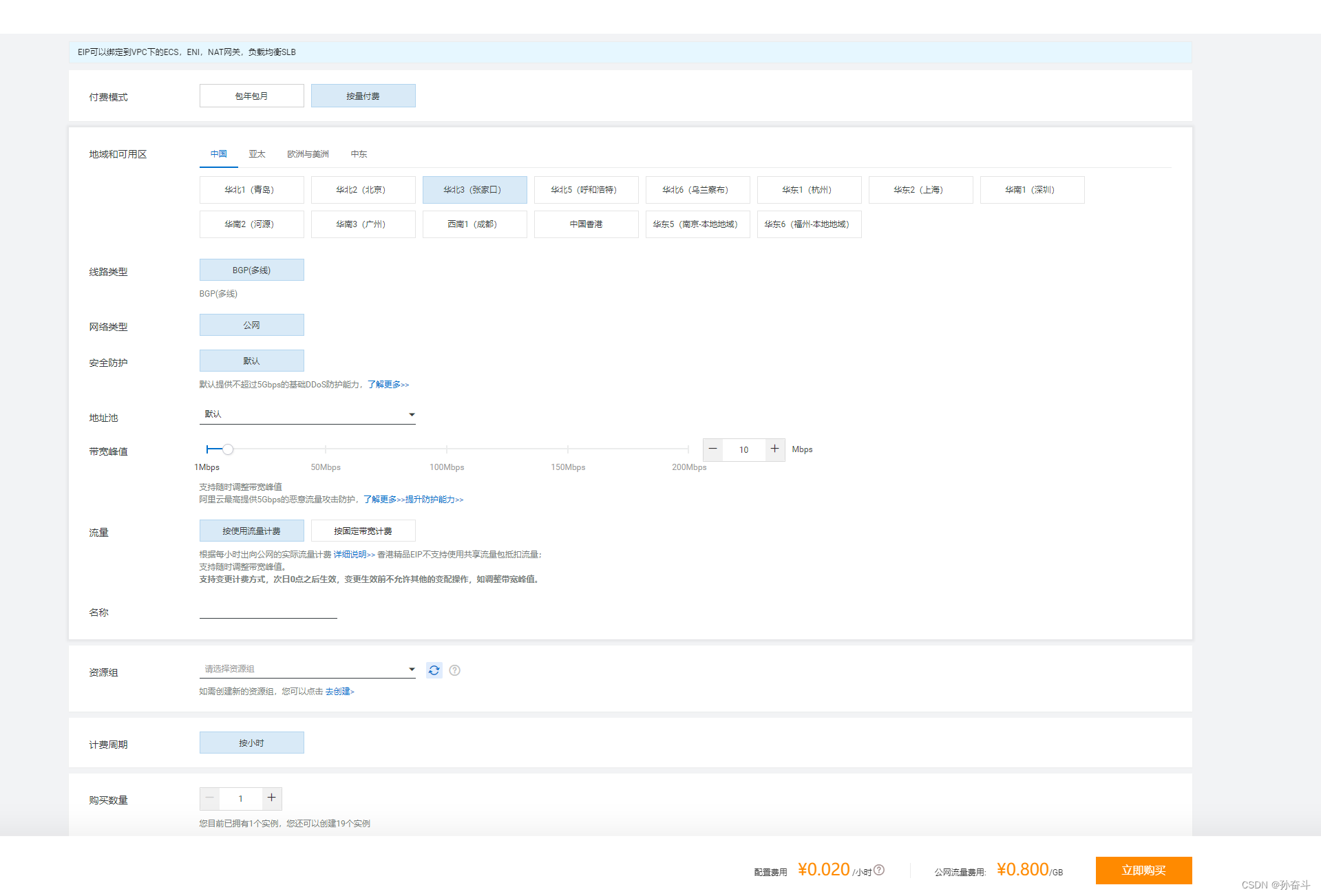Image resolution: width=1321 pixels, height=896 pixels.
Task: Select 按小时 billing cycle
Action: tap(252, 743)
